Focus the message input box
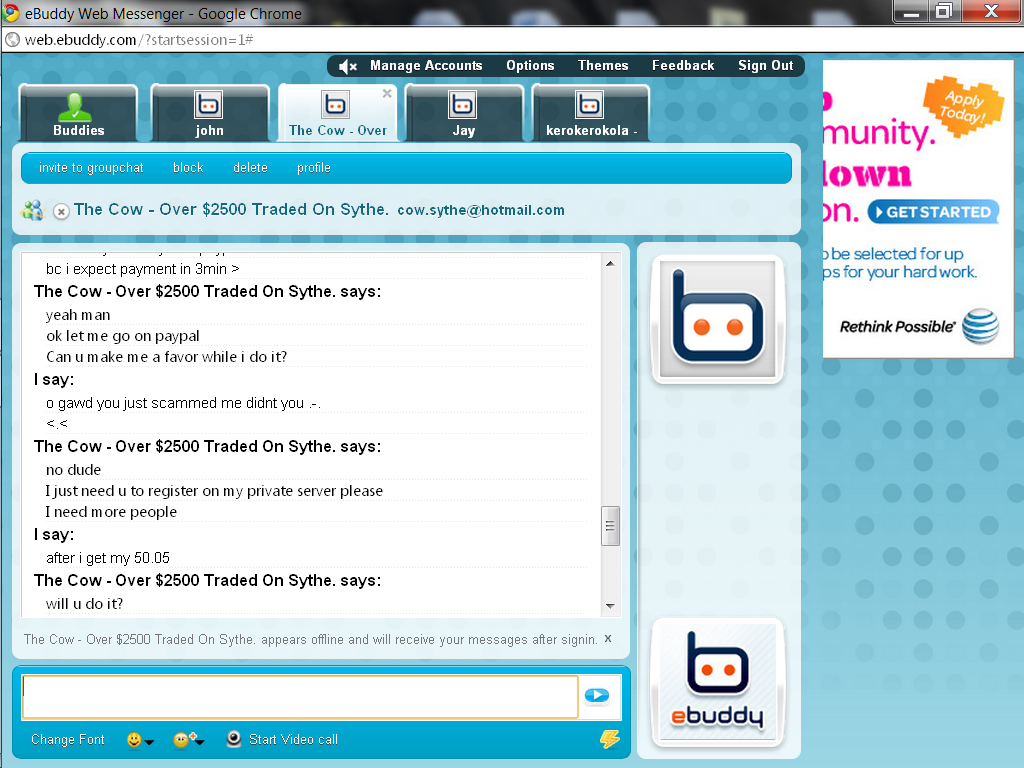 (300, 697)
